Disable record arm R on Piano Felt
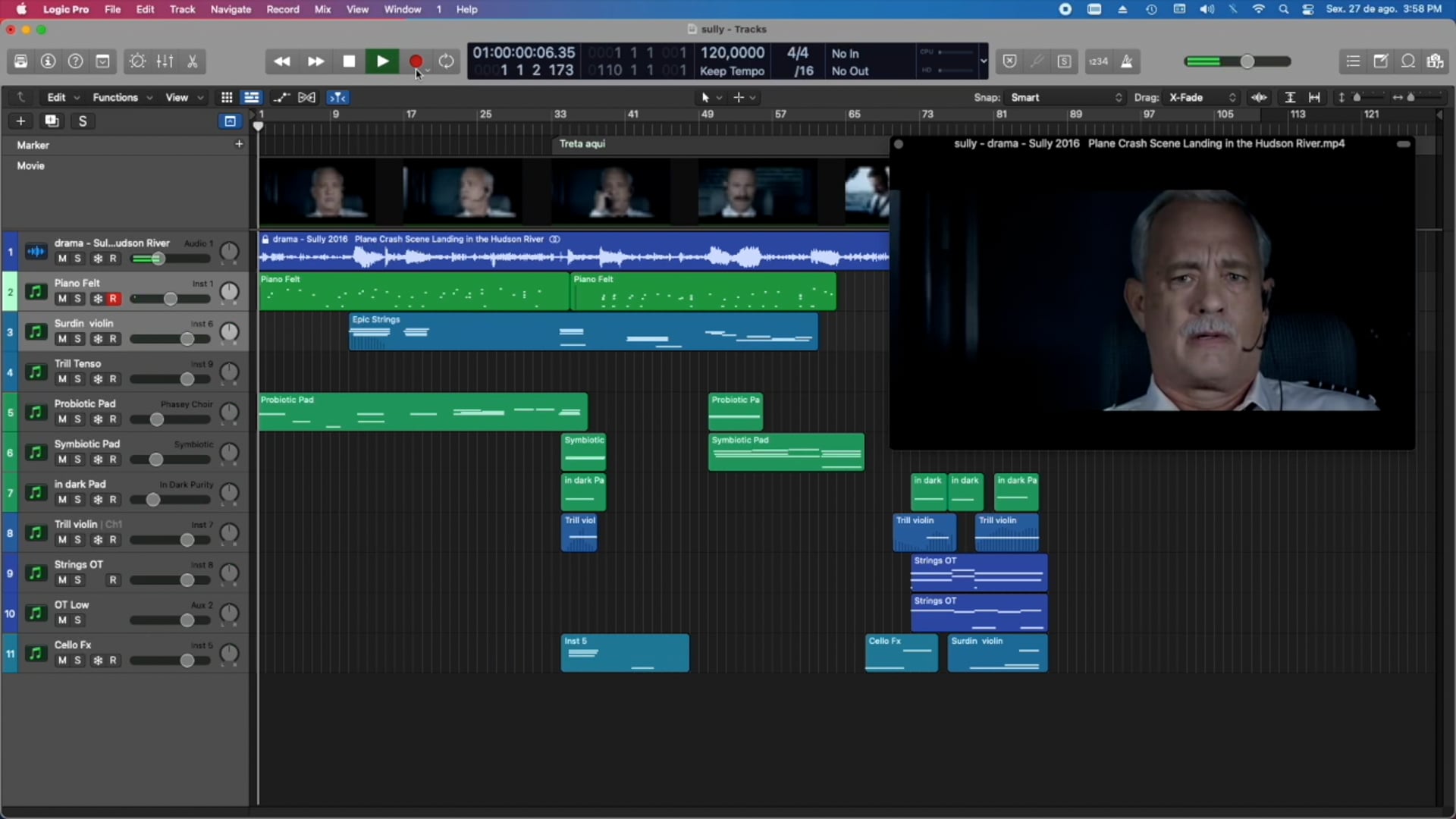The image size is (1456, 819). pyautogui.click(x=113, y=299)
